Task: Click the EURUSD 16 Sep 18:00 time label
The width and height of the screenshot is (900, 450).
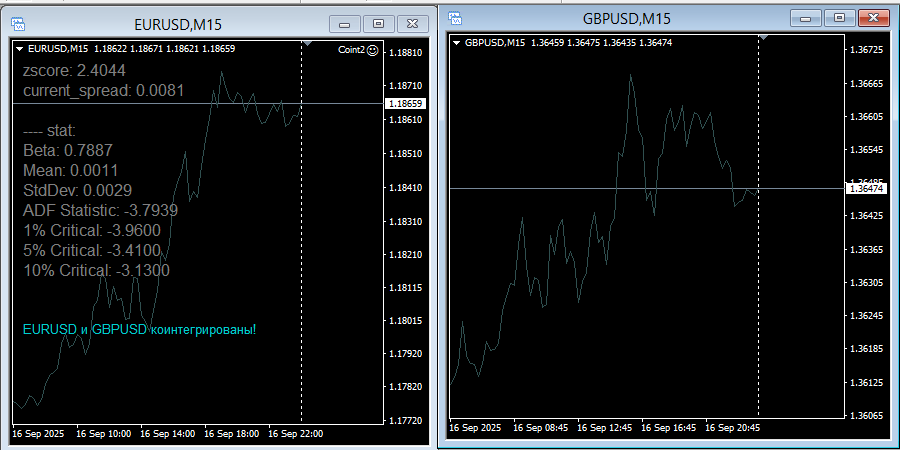Action: click(x=231, y=434)
